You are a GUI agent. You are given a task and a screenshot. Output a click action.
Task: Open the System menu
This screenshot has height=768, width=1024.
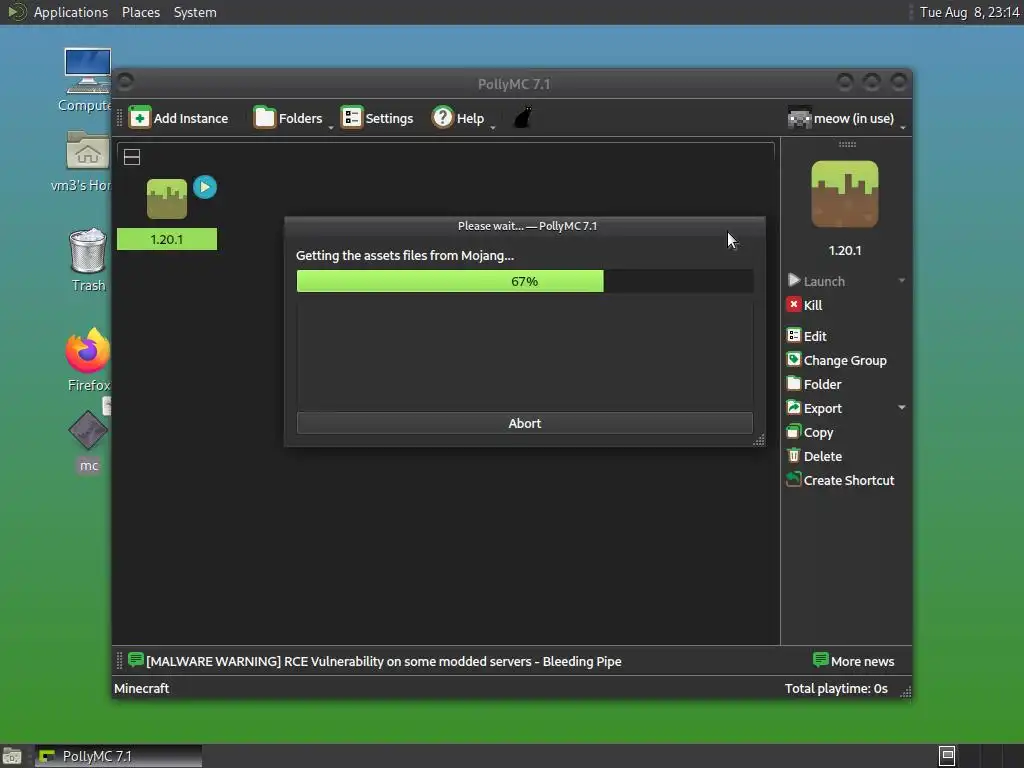point(195,12)
